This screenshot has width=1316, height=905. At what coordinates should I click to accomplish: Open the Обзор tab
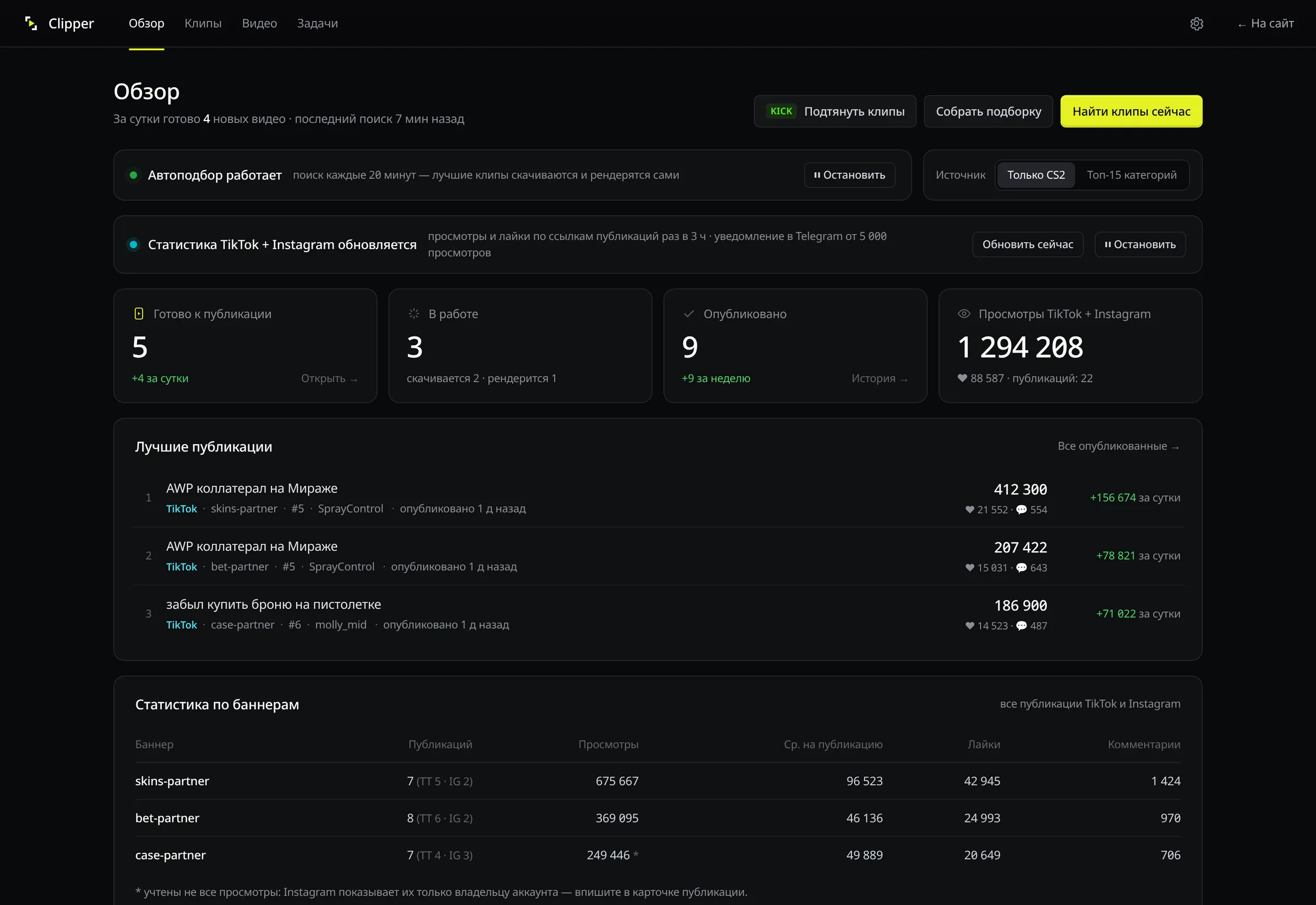pyautogui.click(x=146, y=23)
